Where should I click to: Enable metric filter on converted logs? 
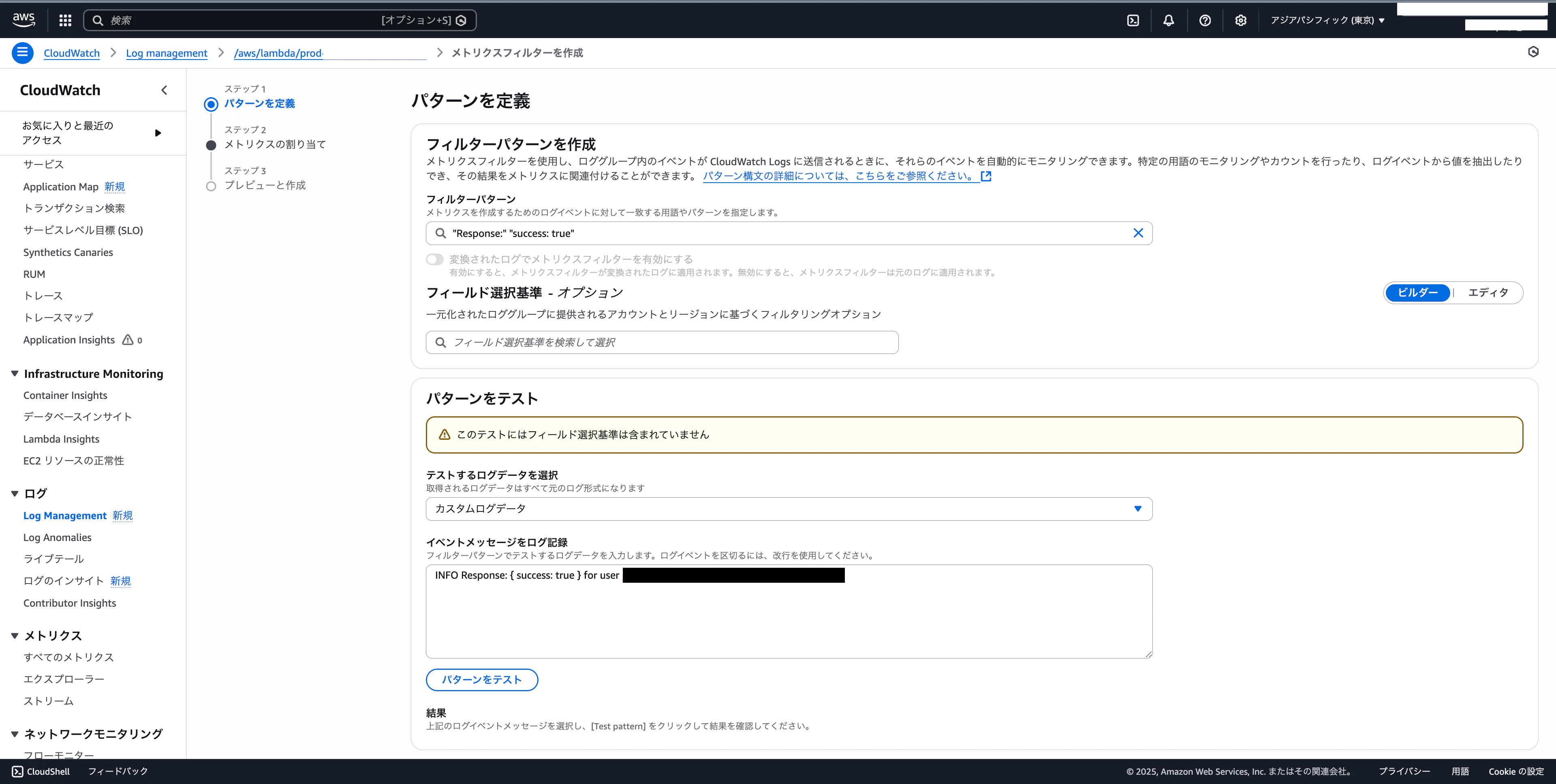tap(434, 259)
